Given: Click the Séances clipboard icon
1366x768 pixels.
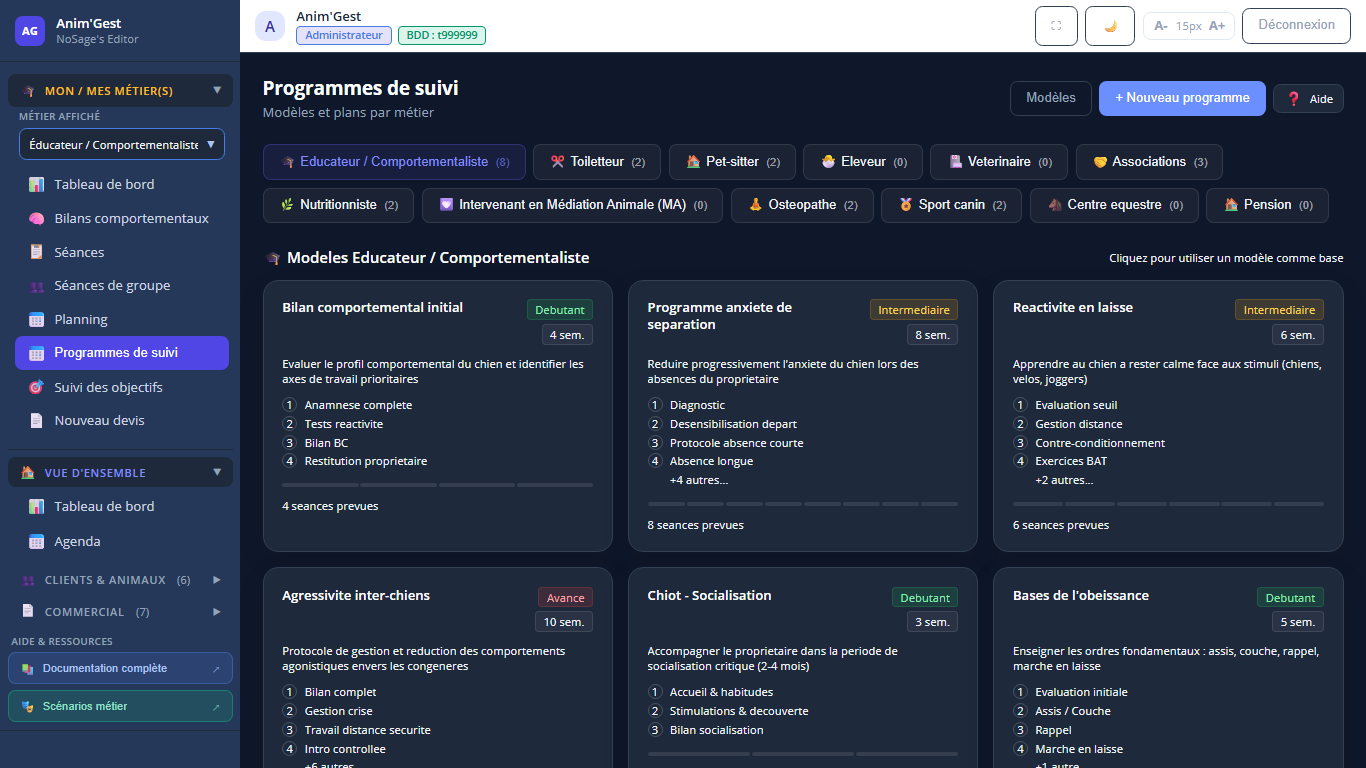Looking at the screenshot, I should click(36, 252).
